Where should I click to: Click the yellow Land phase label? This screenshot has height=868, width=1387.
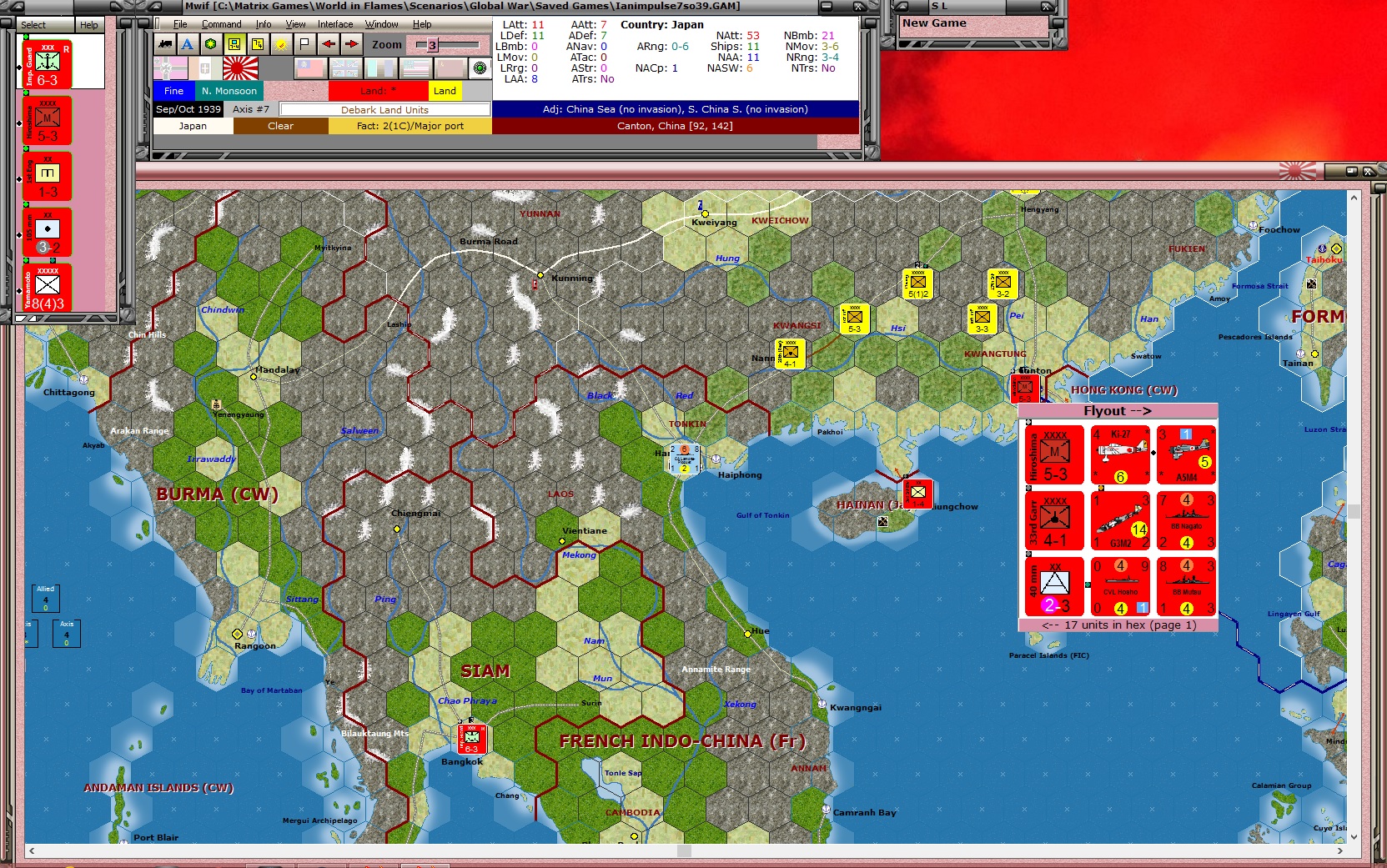click(x=445, y=91)
